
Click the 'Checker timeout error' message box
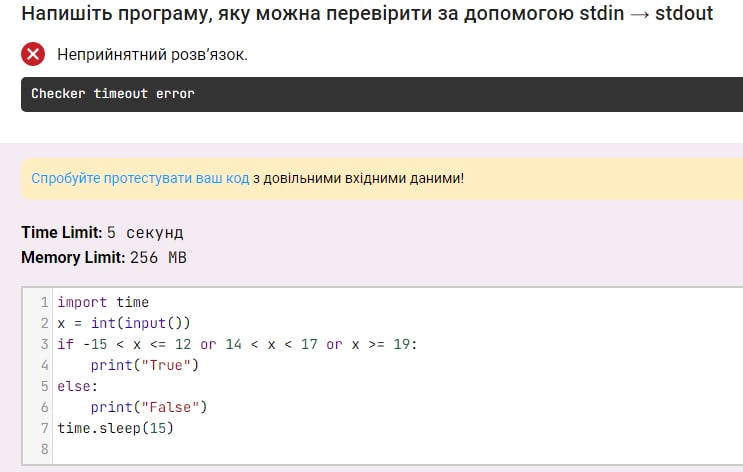point(382,94)
